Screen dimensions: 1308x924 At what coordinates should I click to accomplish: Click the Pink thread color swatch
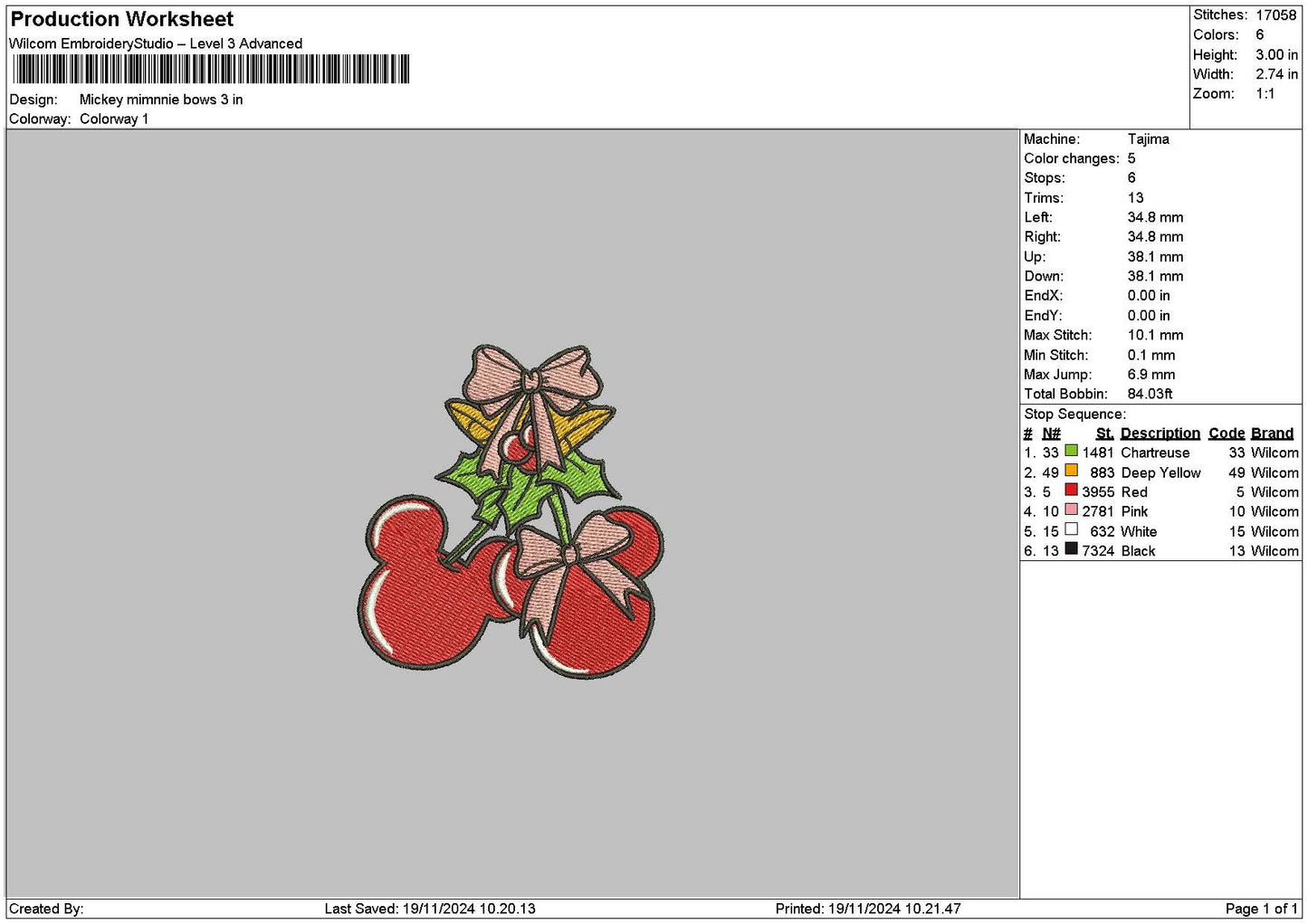1072,510
